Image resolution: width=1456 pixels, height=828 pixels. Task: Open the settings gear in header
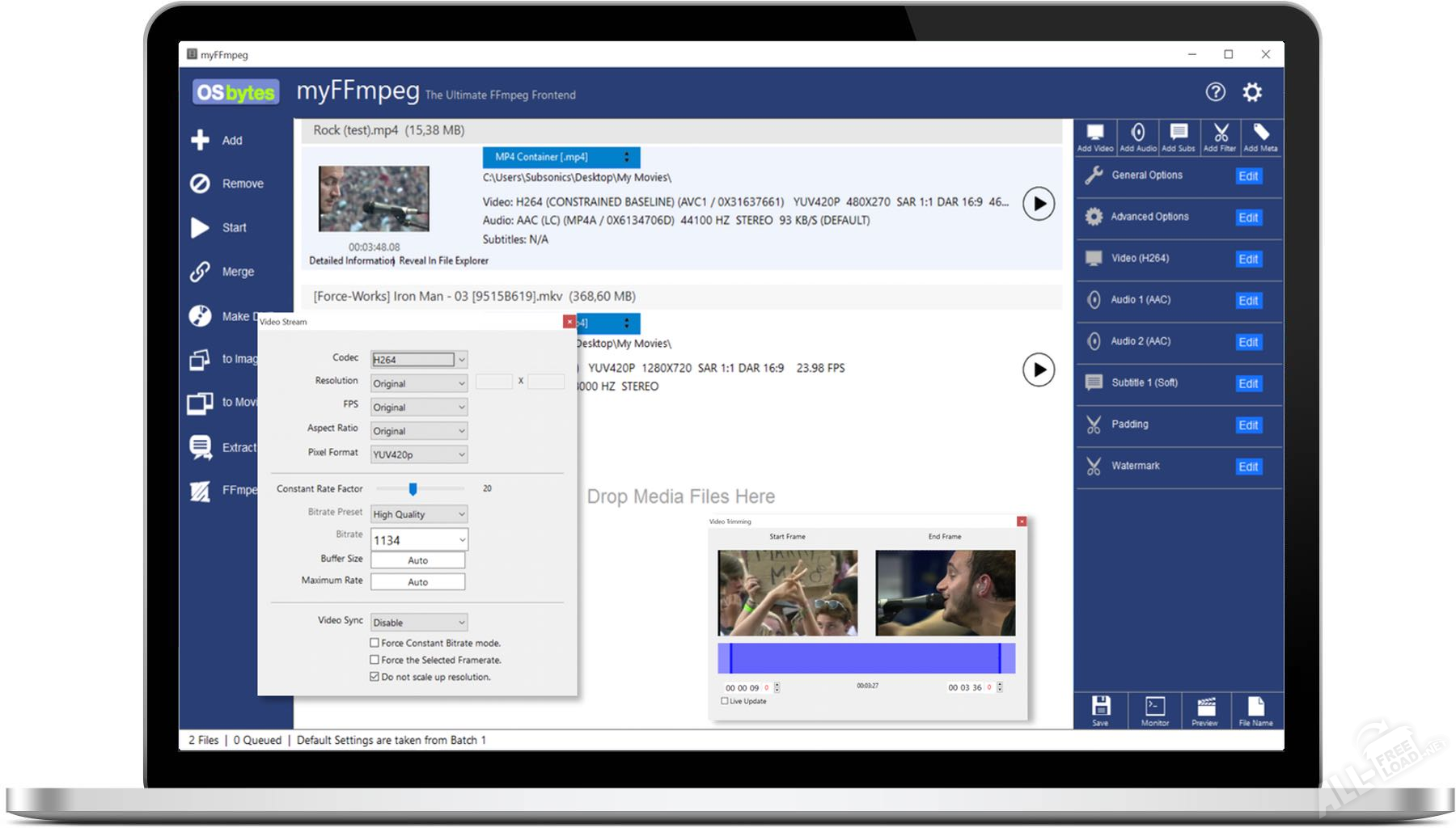[x=1252, y=92]
